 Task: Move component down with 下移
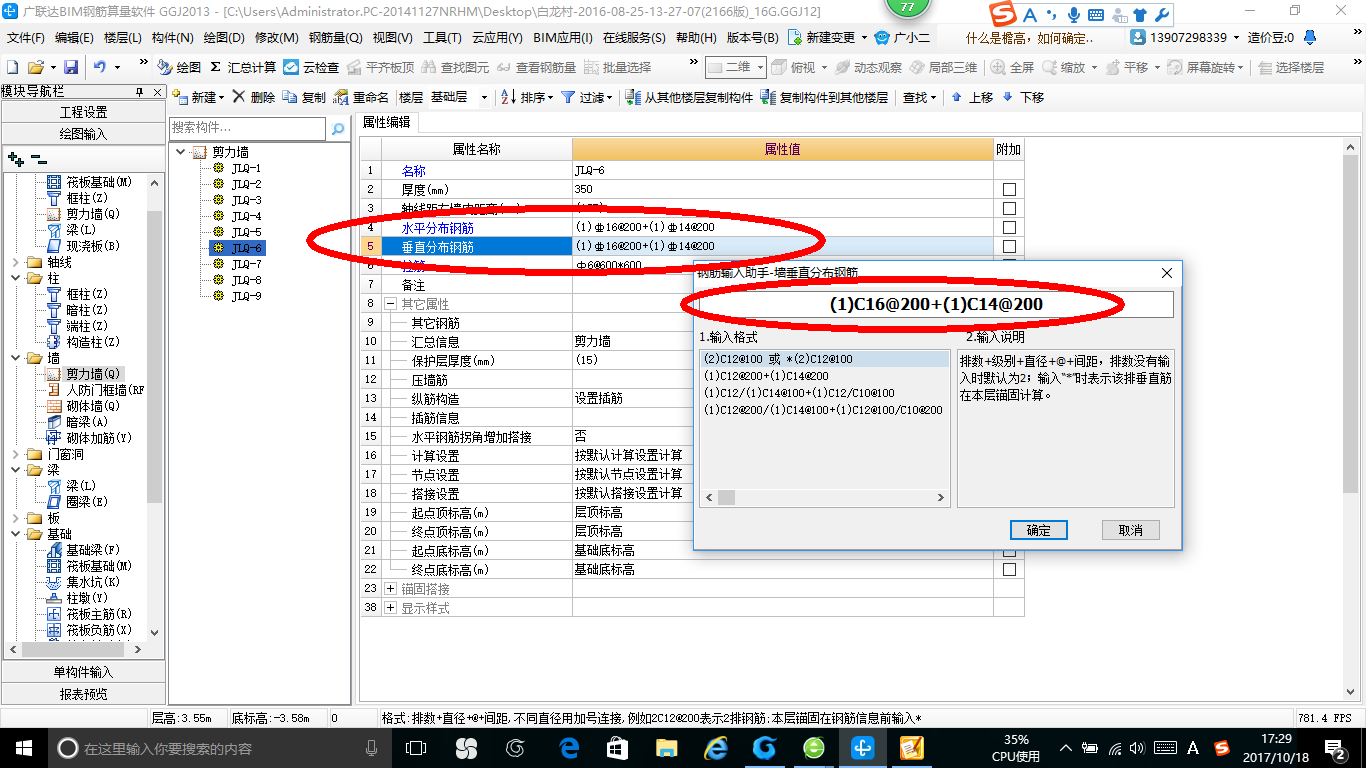point(1023,97)
